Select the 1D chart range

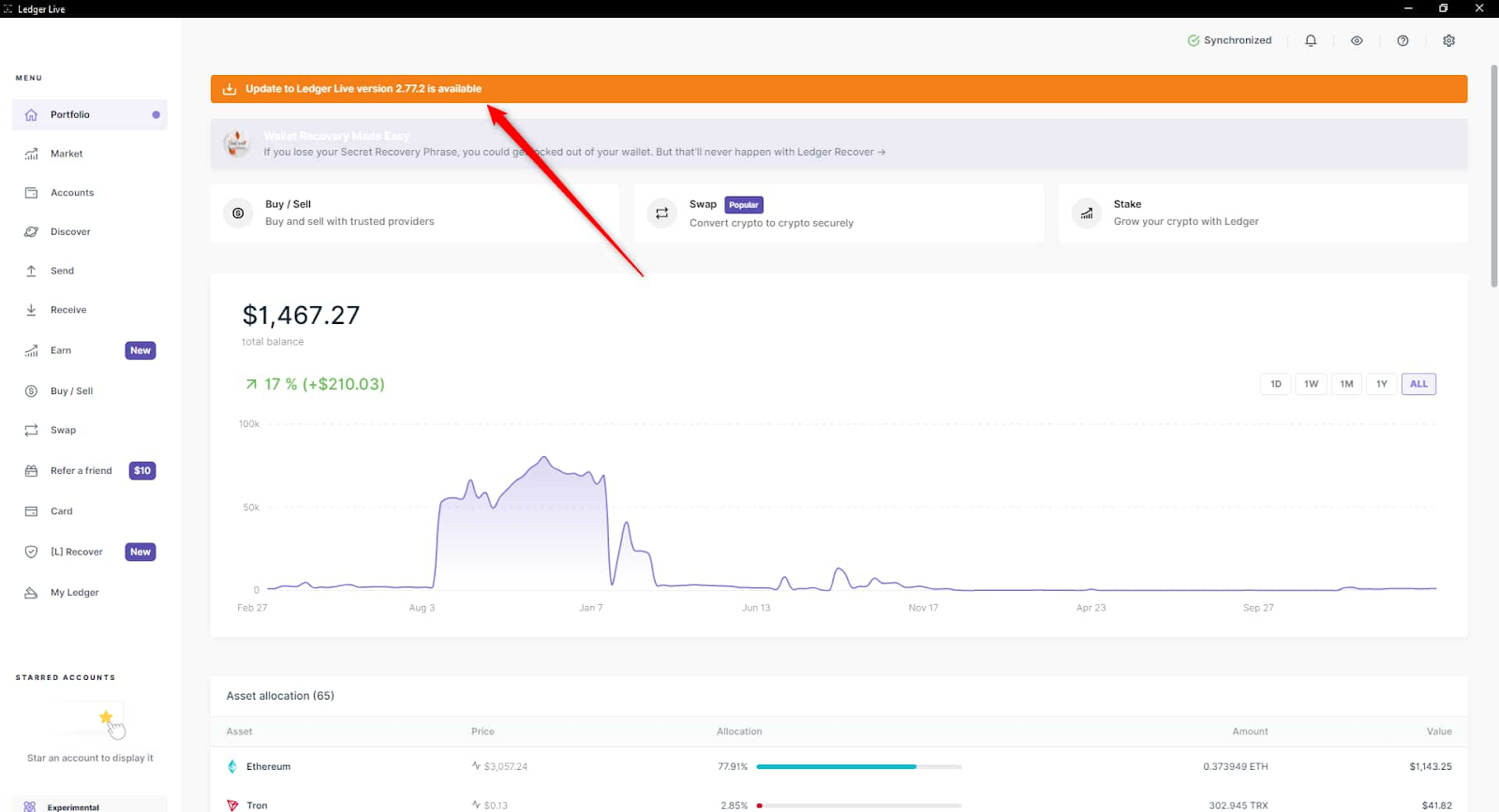1276,384
